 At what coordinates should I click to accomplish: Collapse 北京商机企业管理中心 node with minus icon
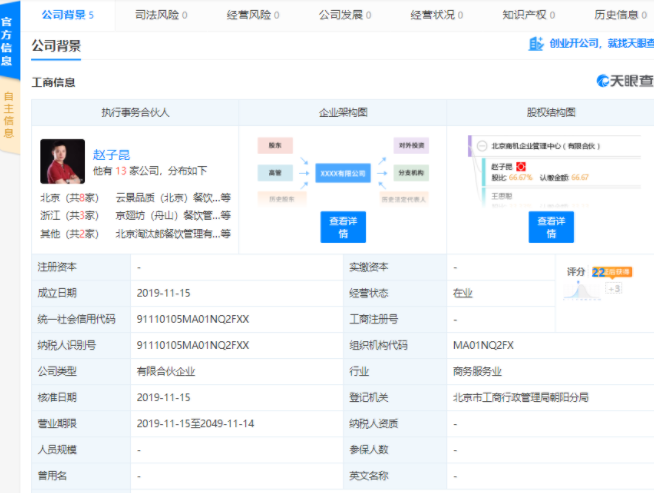pyautogui.click(x=482, y=146)
